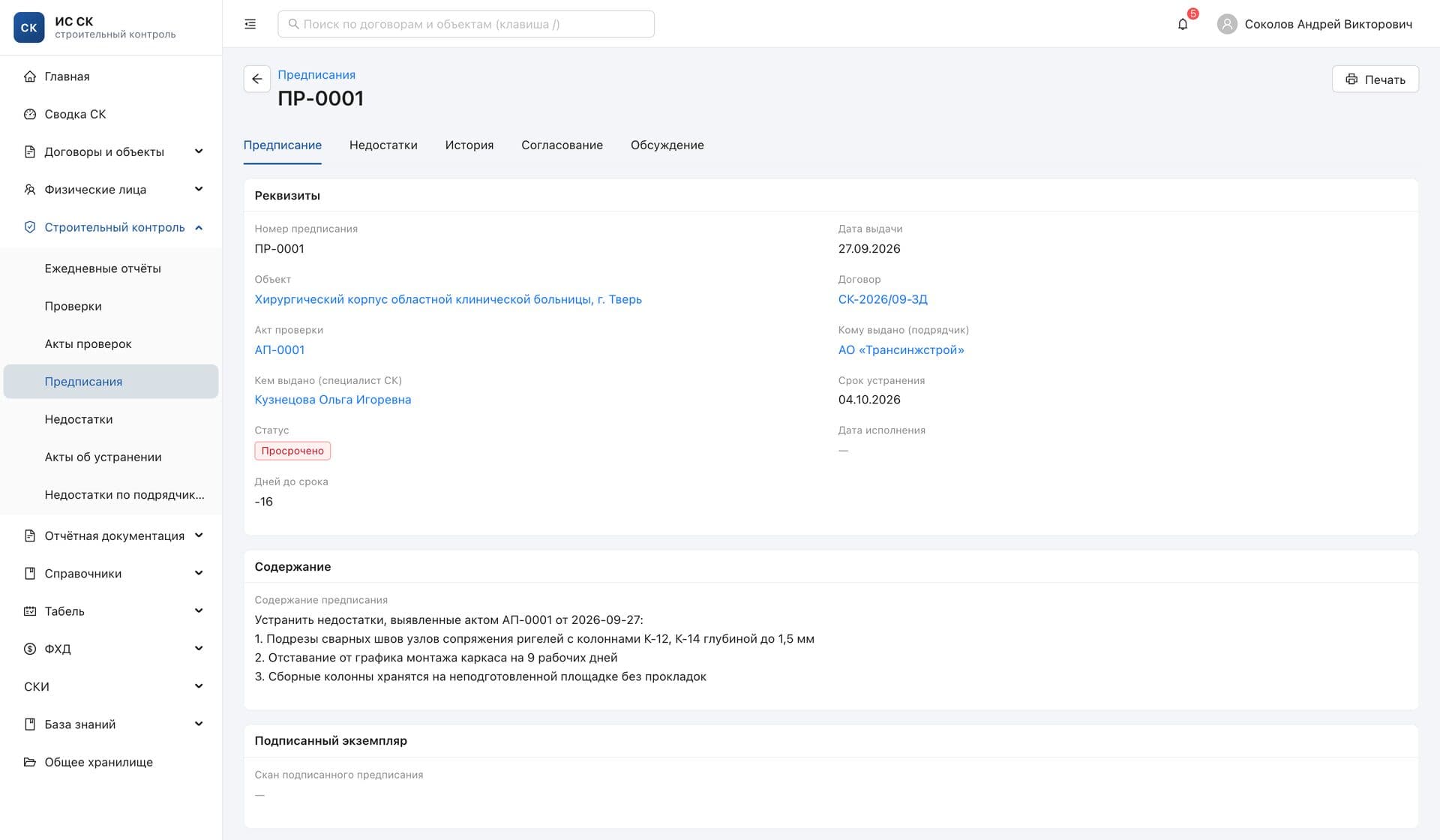The height and width of the screenshot is (840, 1440).
Task: Expand the Договоры и объекты chevron
Action: pos(199,151)
